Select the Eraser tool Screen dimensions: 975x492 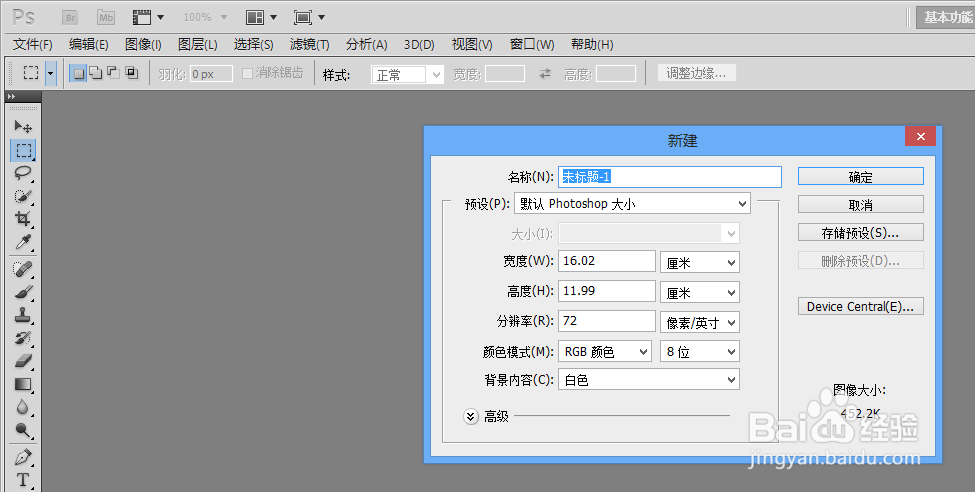coord(23,361)
